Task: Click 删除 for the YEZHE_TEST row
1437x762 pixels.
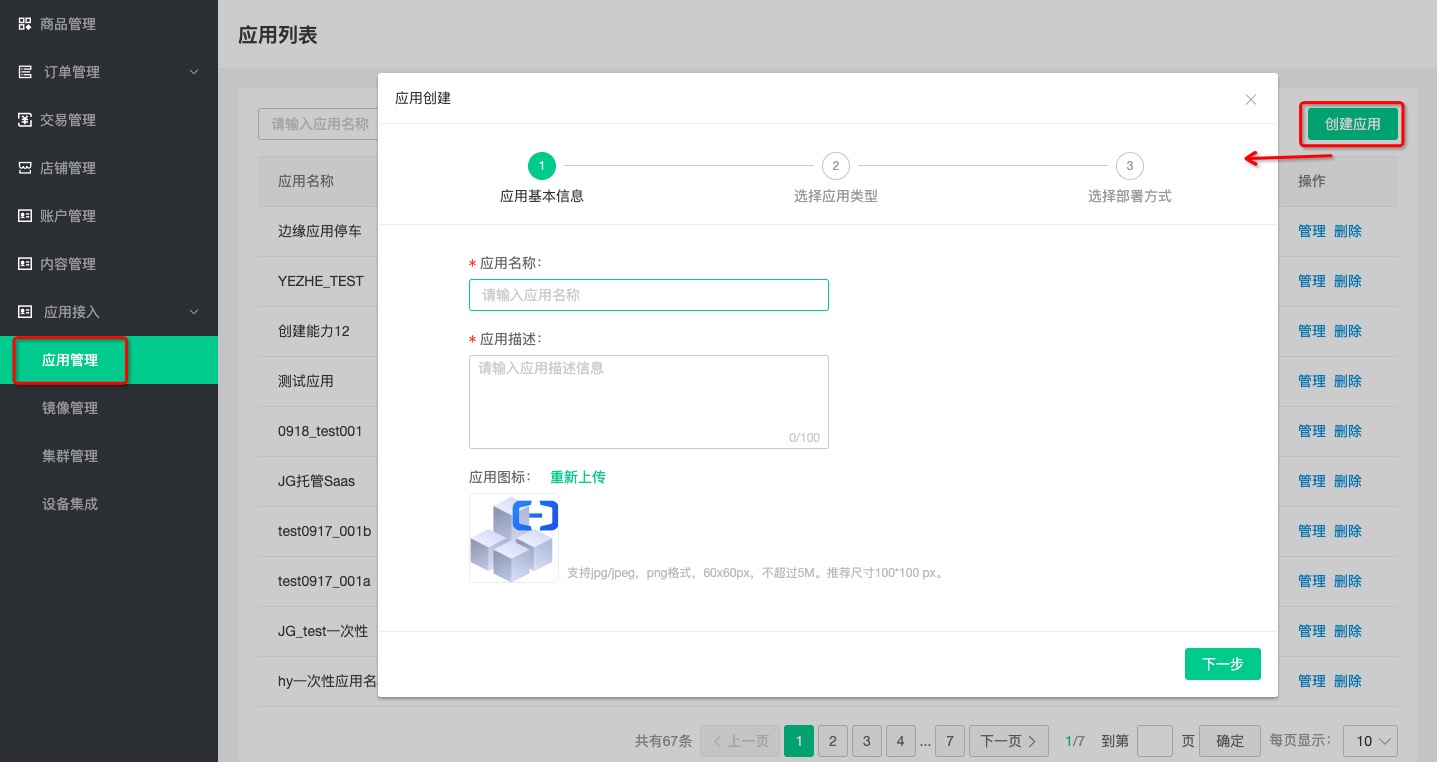Action: 1348,281
